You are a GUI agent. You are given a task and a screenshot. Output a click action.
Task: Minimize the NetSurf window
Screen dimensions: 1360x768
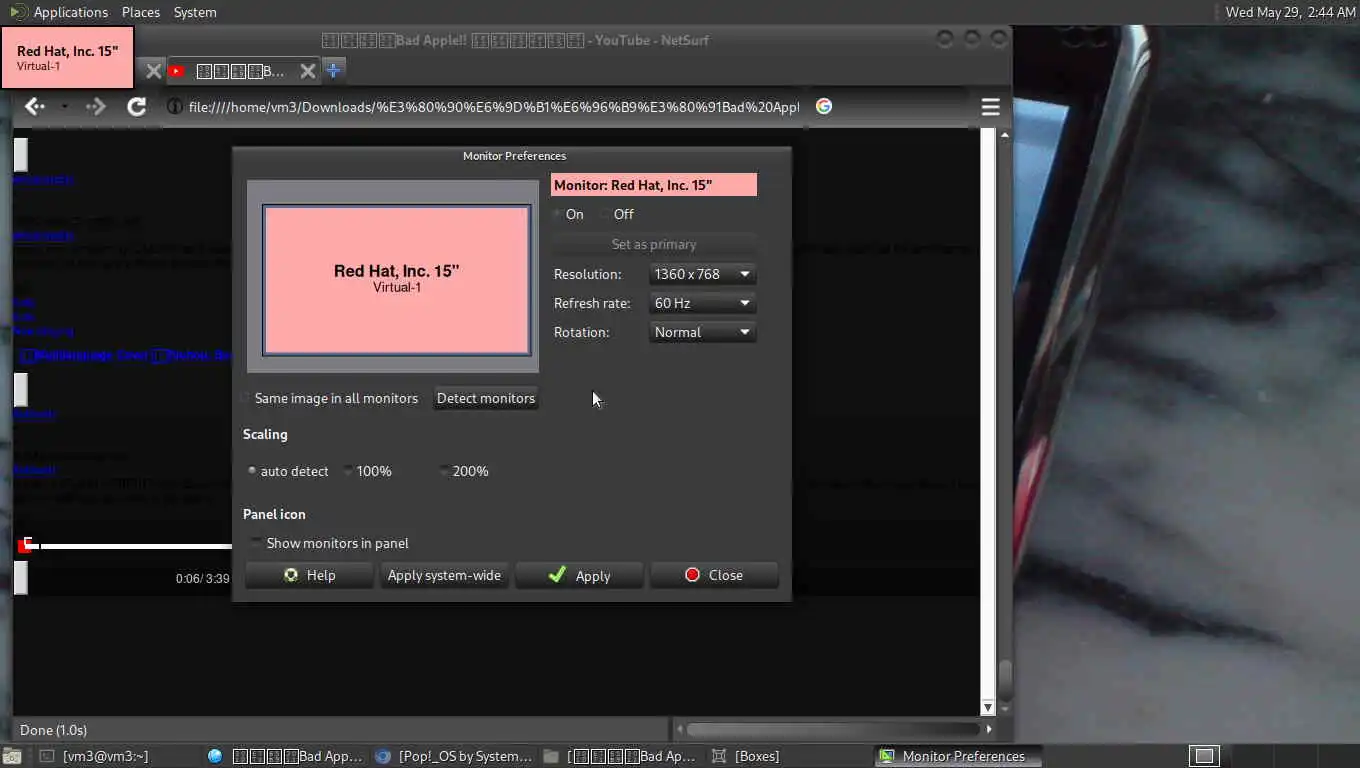(945, 39)
